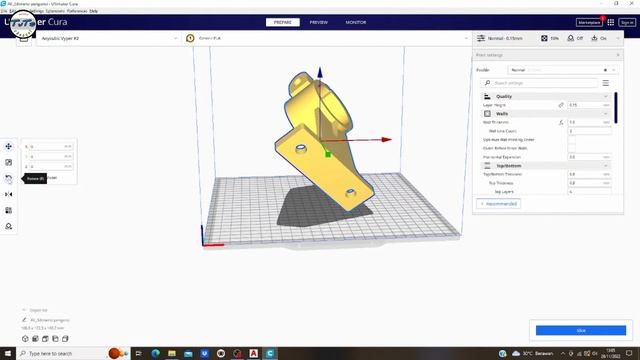Click the support Off icon
The image size is (640, 360).
571,38
